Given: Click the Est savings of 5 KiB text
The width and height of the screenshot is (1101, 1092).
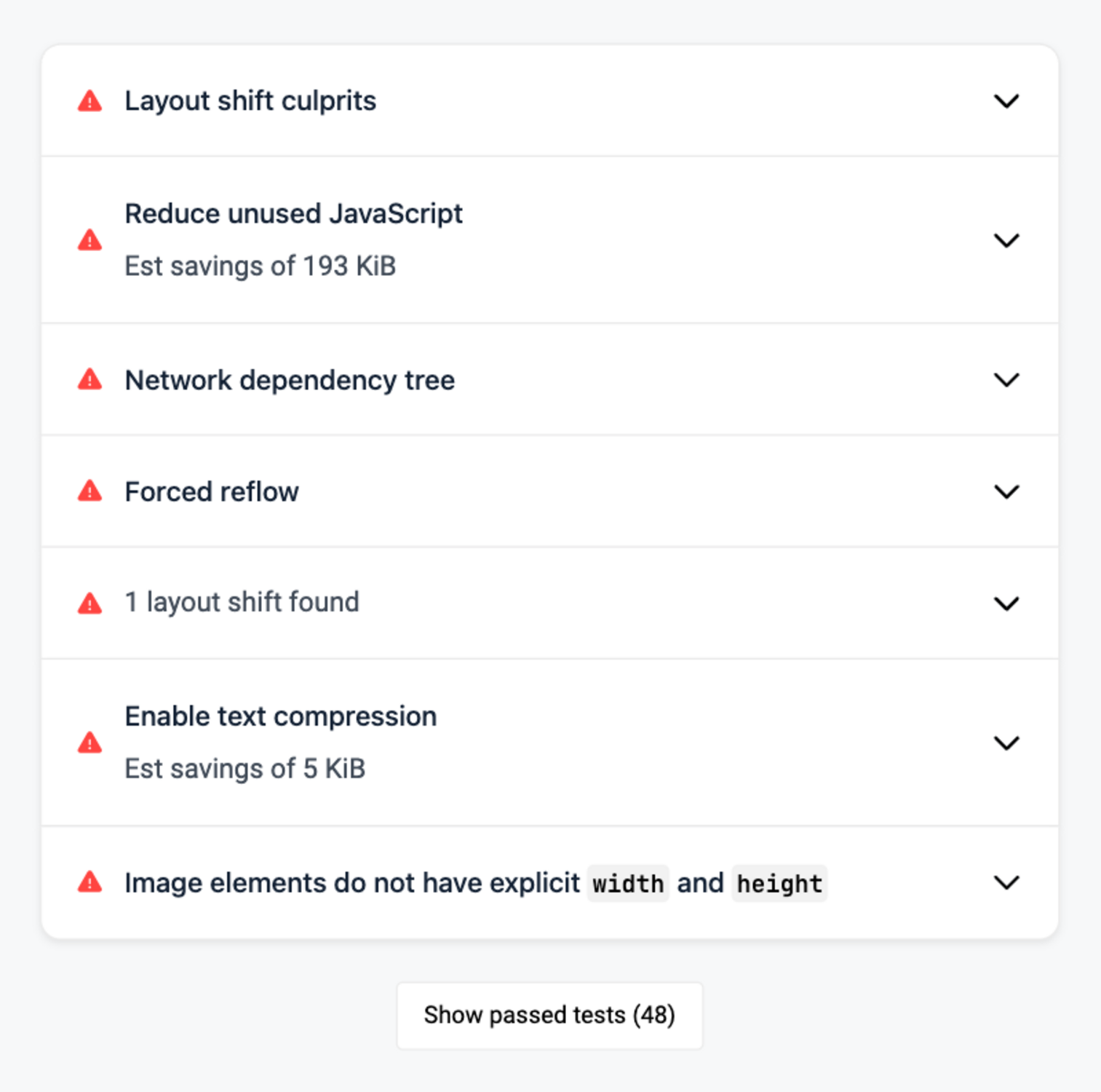Looking at the screenshot, I should (245, 769).
